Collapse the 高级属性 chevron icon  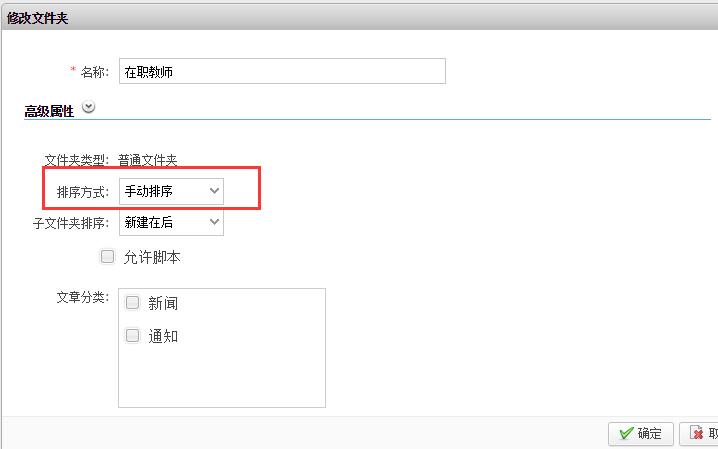(x=89, y=108)
